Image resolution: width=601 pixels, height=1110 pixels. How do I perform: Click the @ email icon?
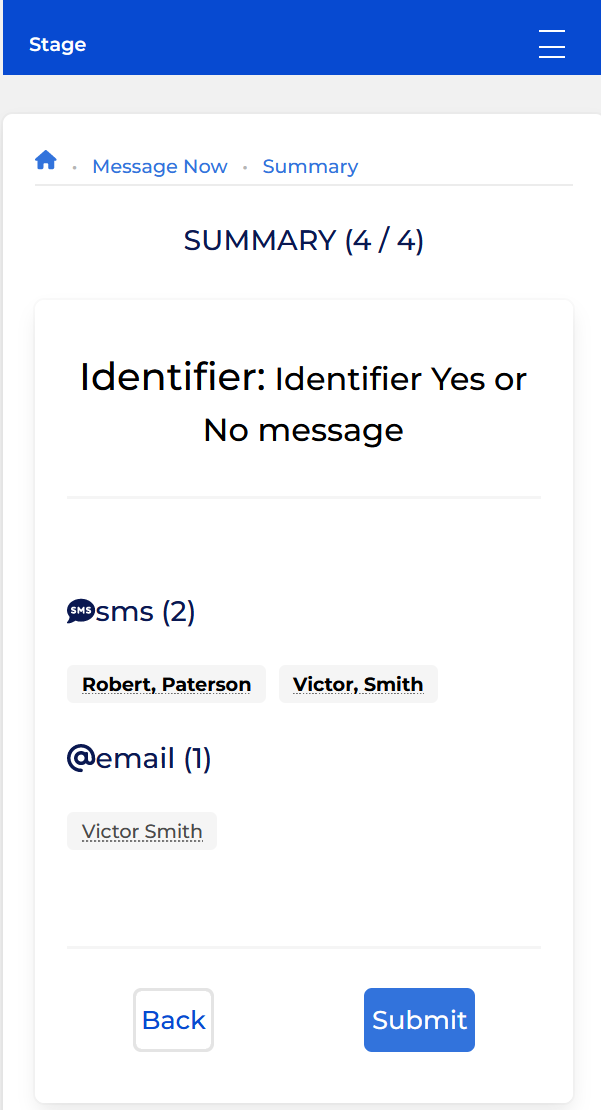tap(81, 758)
